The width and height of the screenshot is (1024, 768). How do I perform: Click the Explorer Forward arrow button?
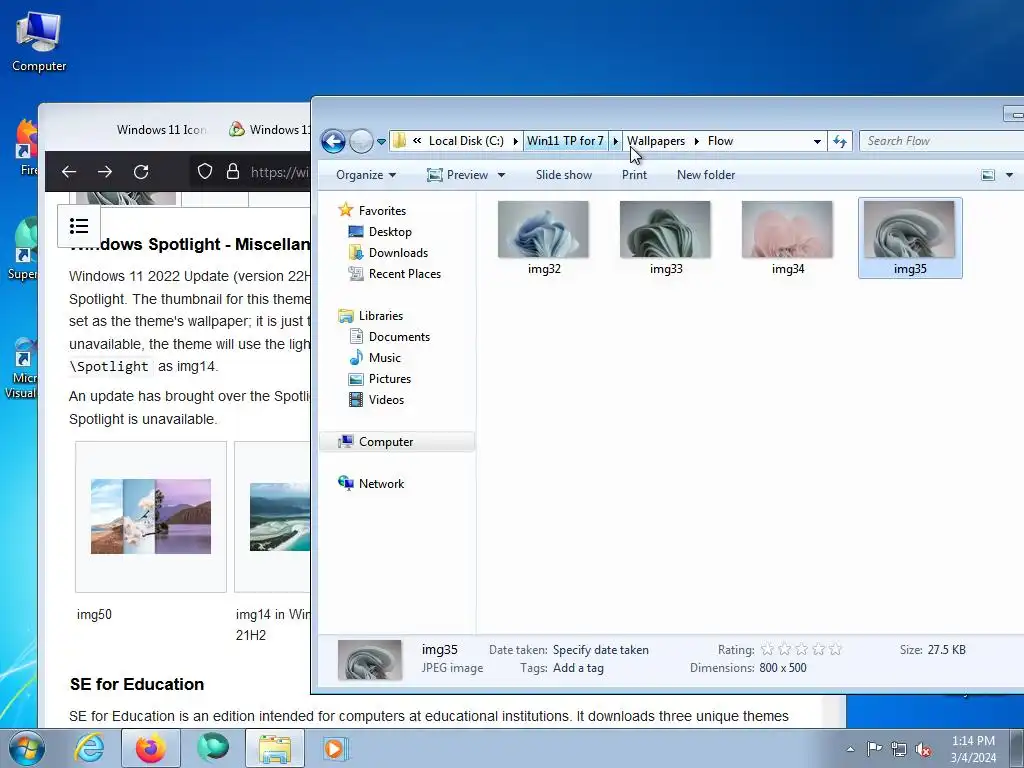pos(361,141)
